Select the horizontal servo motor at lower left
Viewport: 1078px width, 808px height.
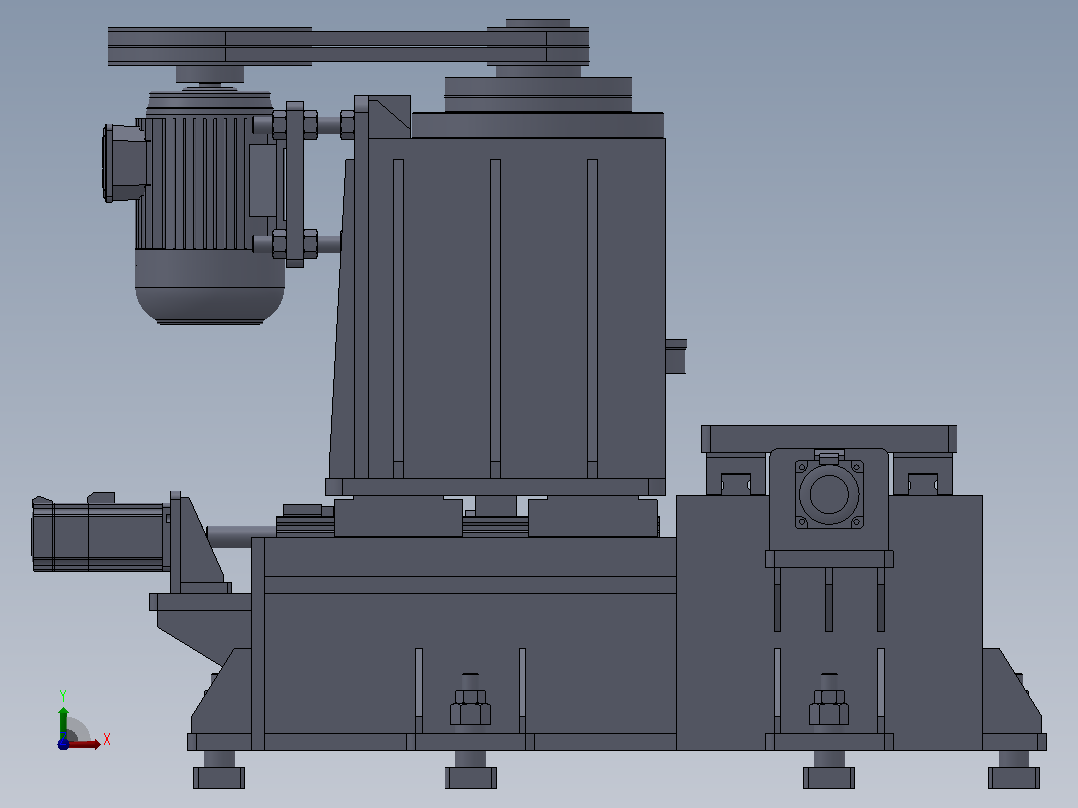click(x=100, y=533)
